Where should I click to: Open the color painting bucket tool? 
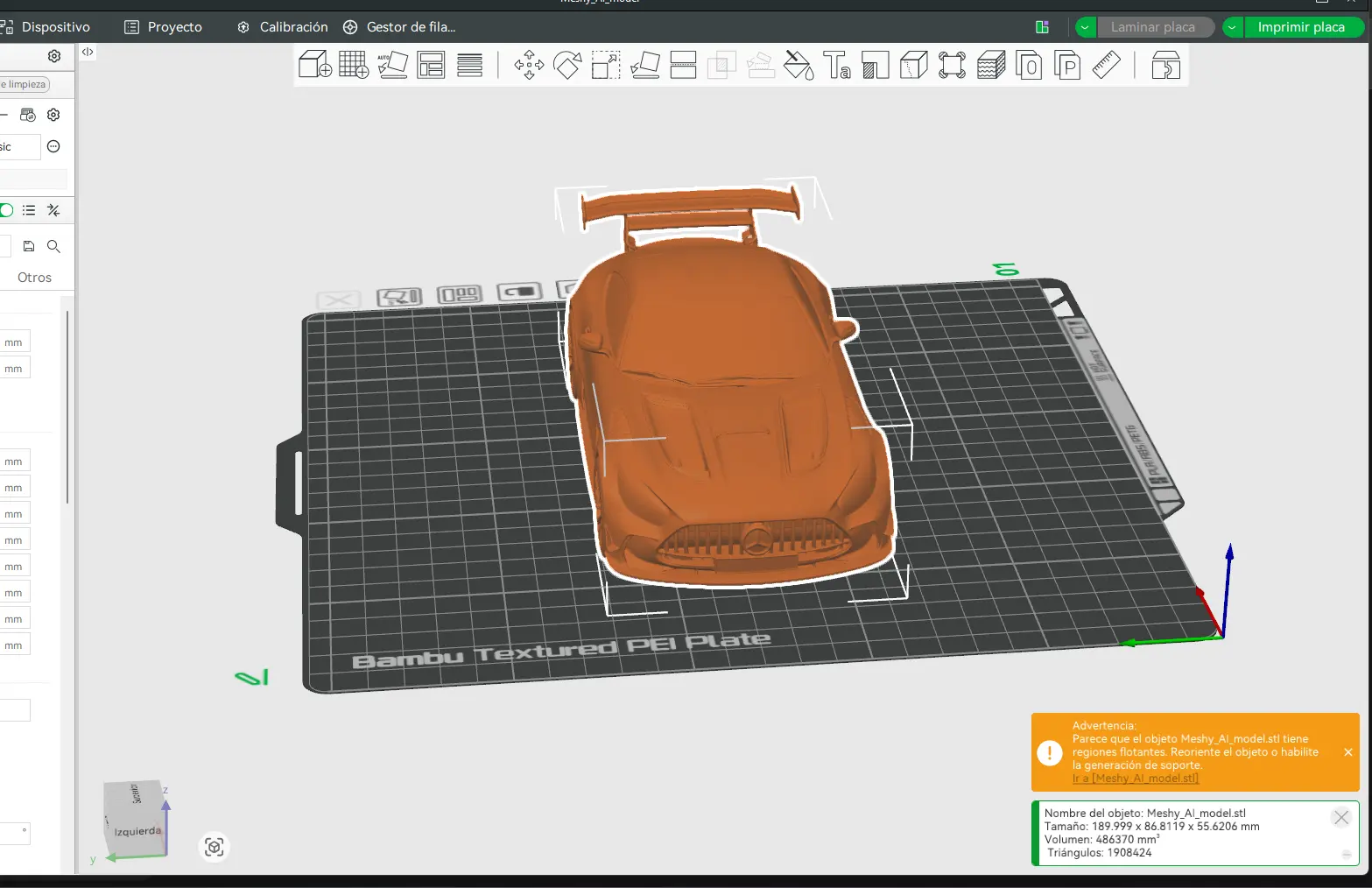(799, 65)
